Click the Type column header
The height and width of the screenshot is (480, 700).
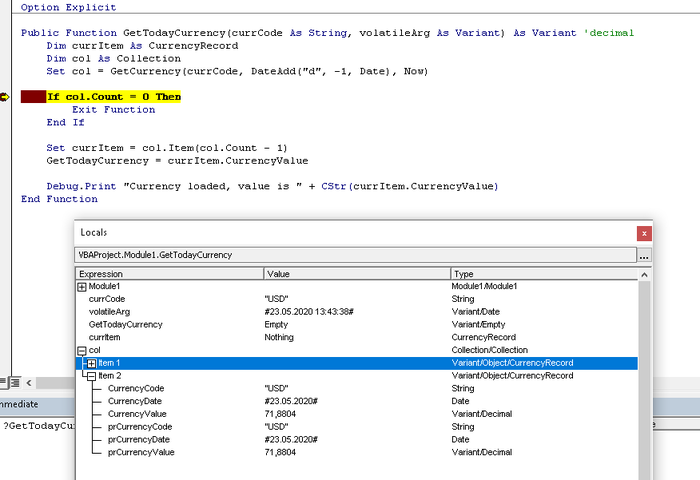[540, 273]
